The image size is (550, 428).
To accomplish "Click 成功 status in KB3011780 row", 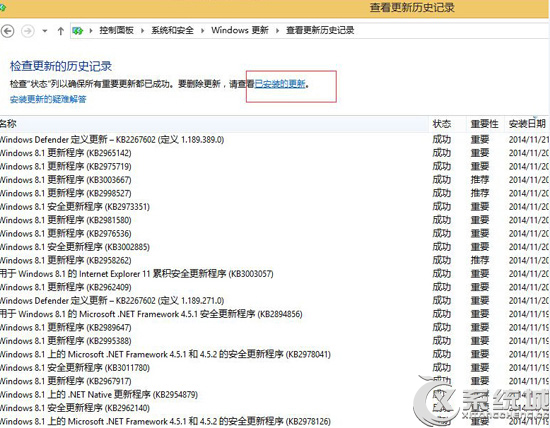I will coord(442,368).
